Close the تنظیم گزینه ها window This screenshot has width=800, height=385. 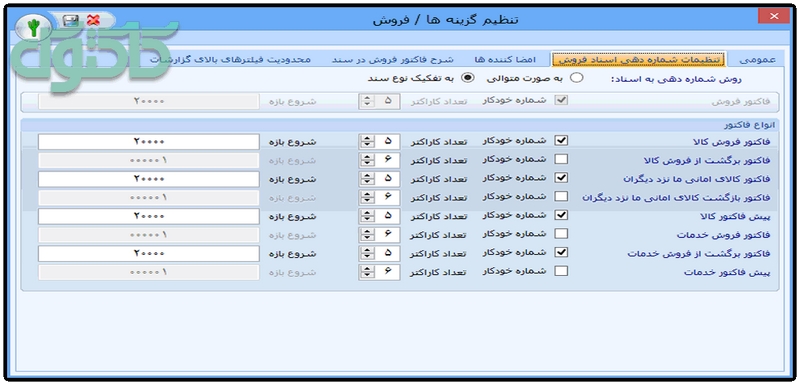coord(773,17)
